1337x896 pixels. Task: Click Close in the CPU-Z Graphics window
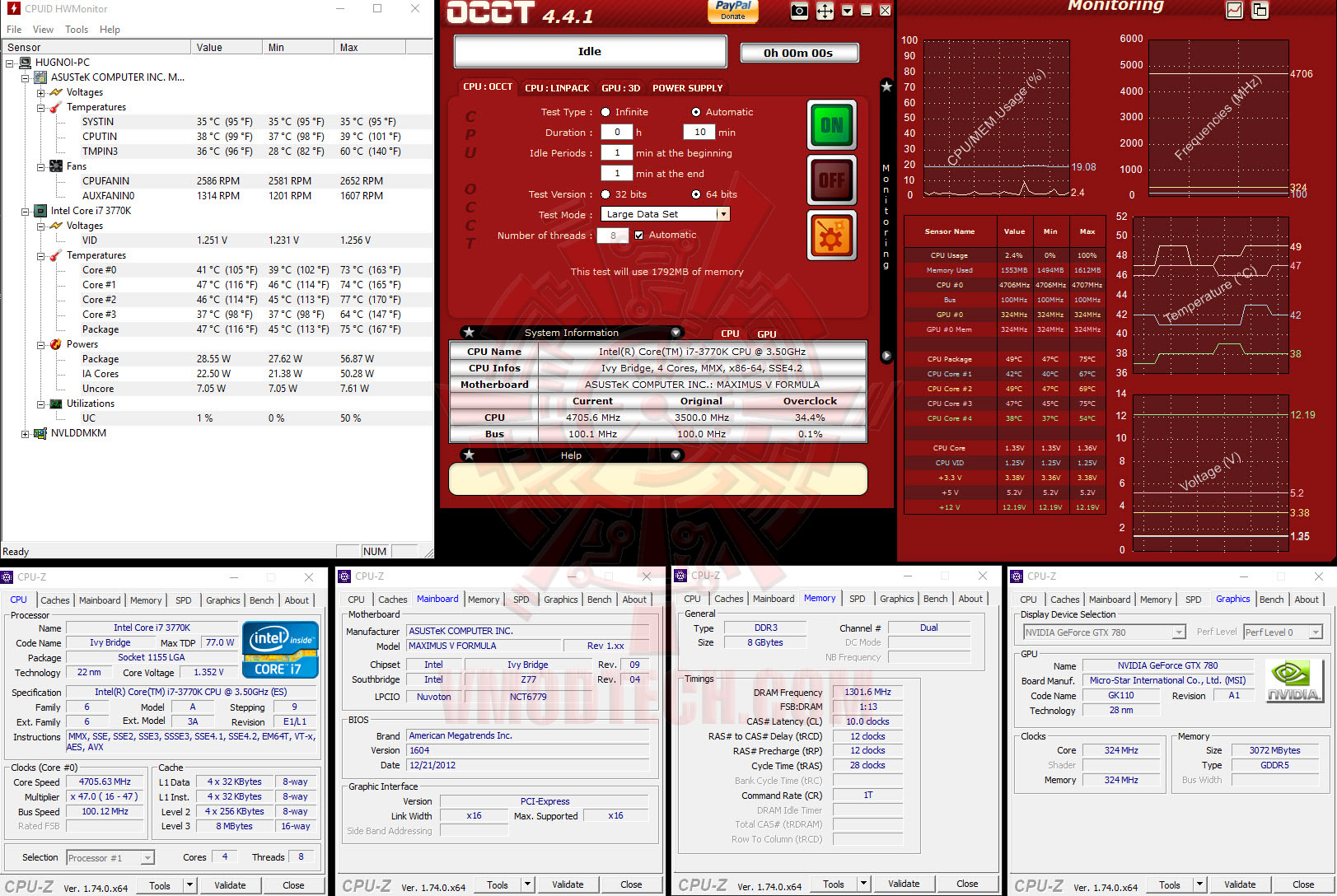point(1303,885)
